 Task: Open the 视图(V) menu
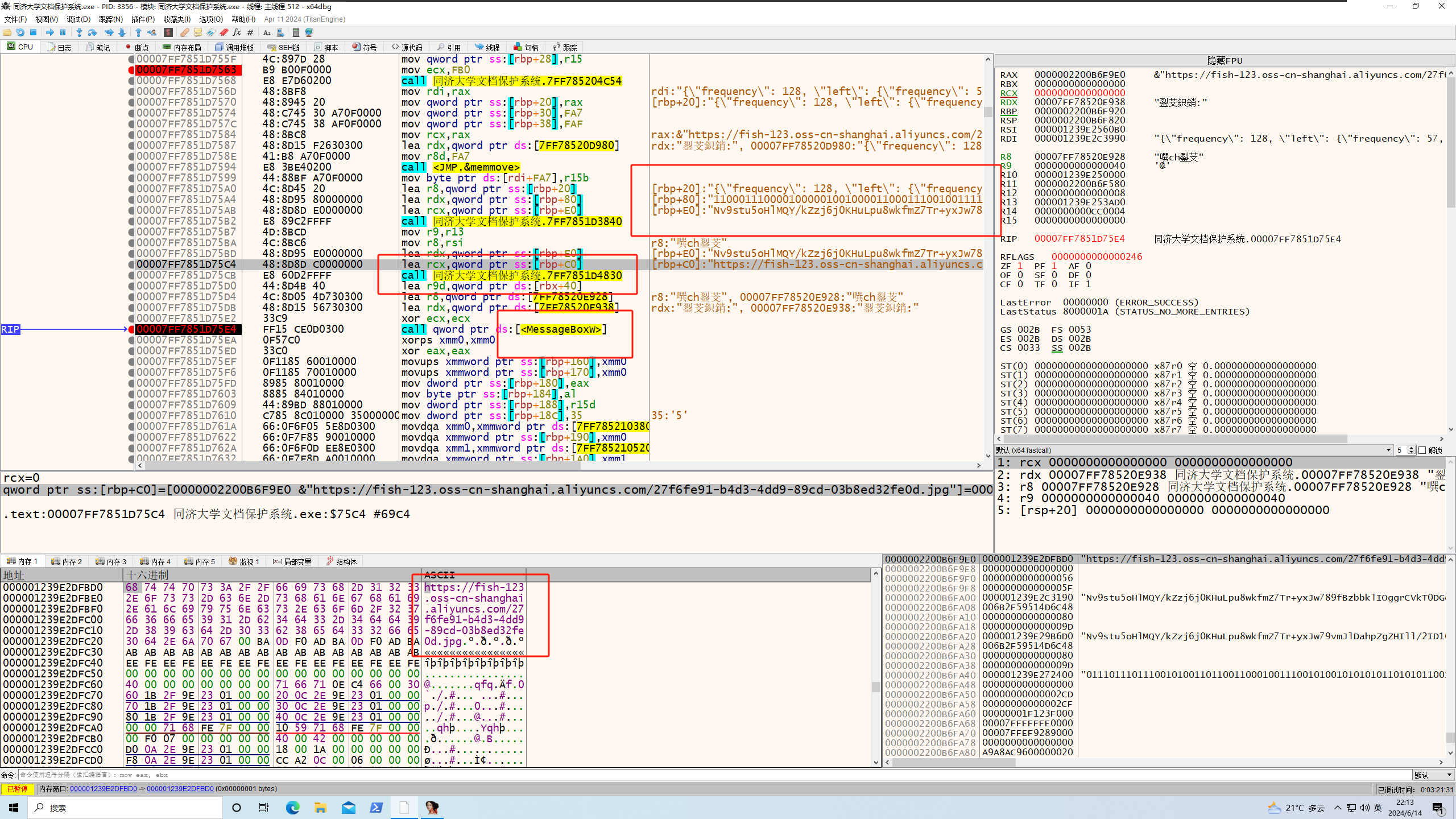point(47,19)
